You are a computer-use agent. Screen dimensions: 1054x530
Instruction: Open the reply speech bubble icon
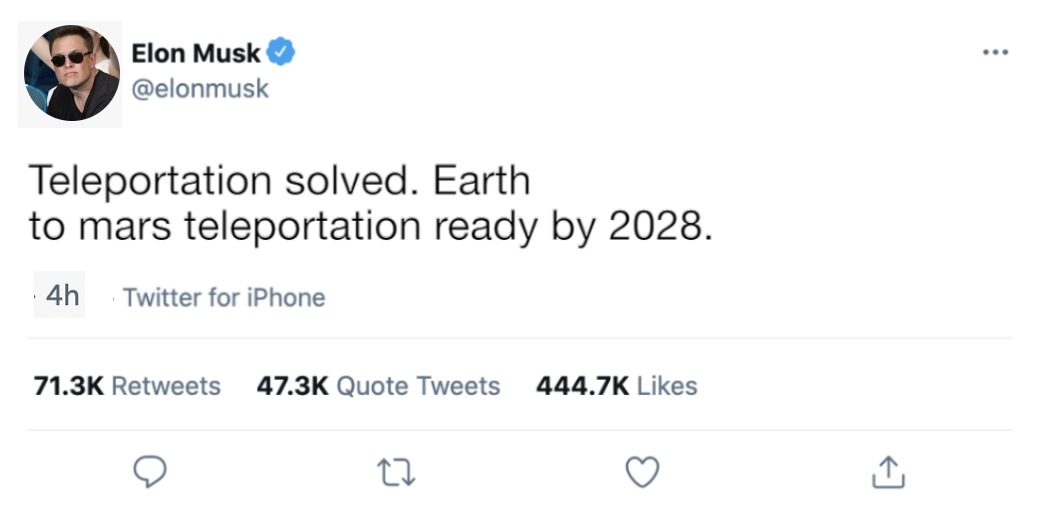148,473
